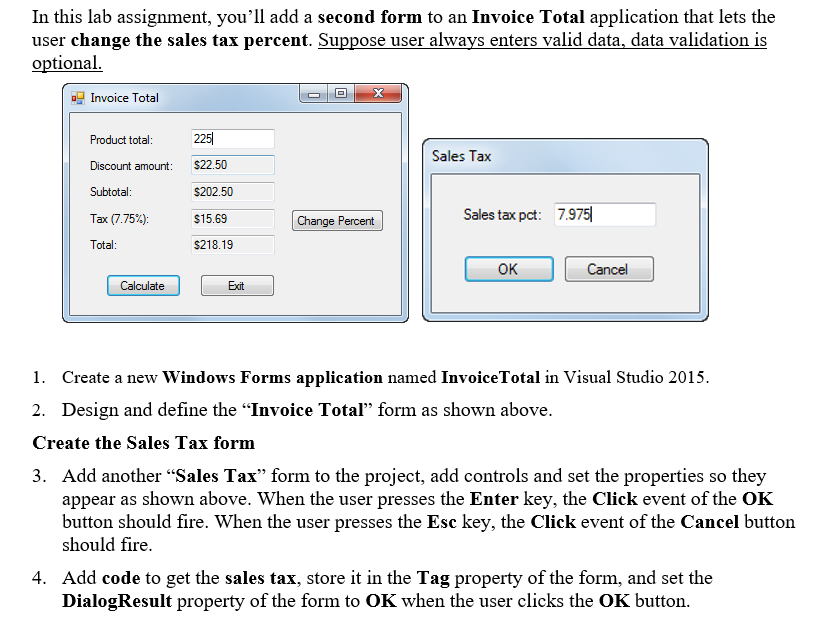Click the bold word 'Esc' in step 3
Image resolution: width=826 pixels, height=627 pixels.
441,522
